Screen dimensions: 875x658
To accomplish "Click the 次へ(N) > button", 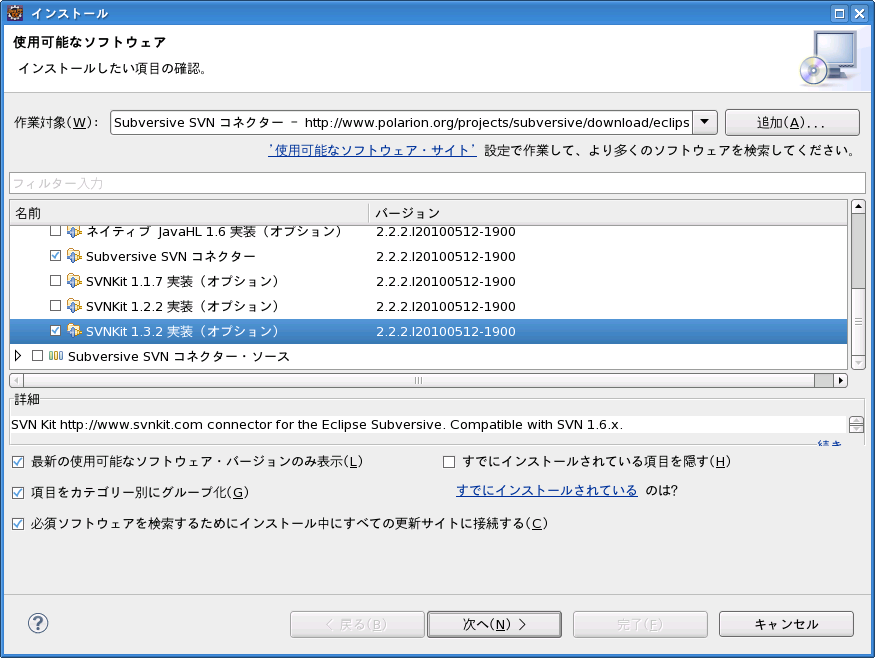I will (x=494, y=624).
